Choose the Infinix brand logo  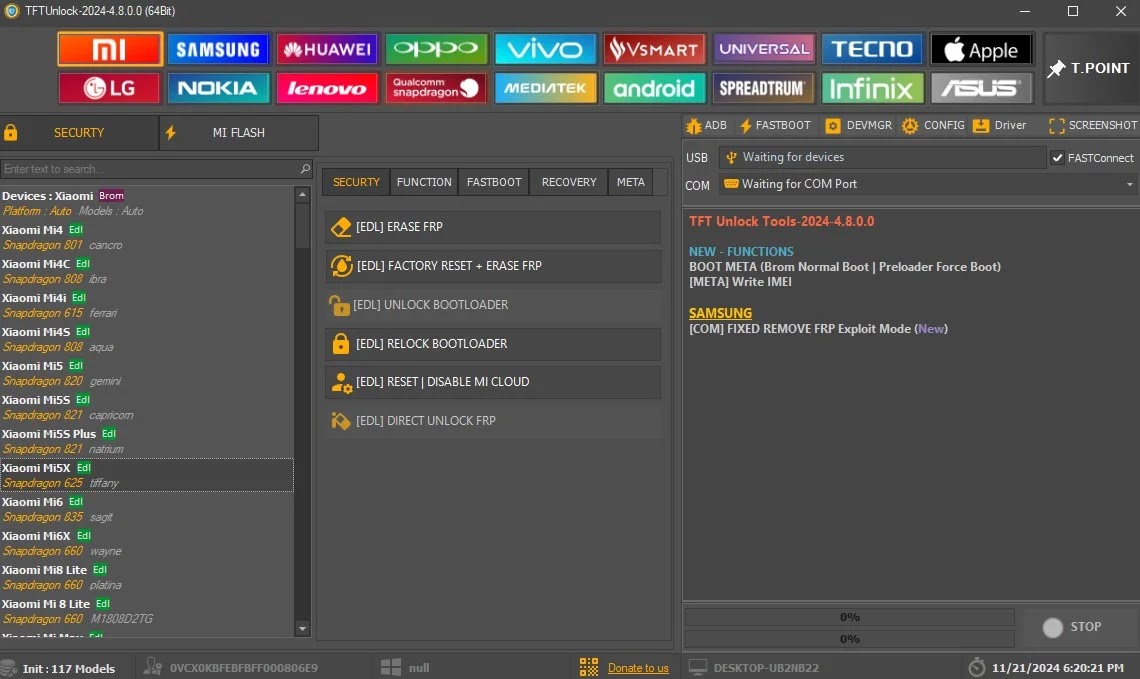(872, 88)
